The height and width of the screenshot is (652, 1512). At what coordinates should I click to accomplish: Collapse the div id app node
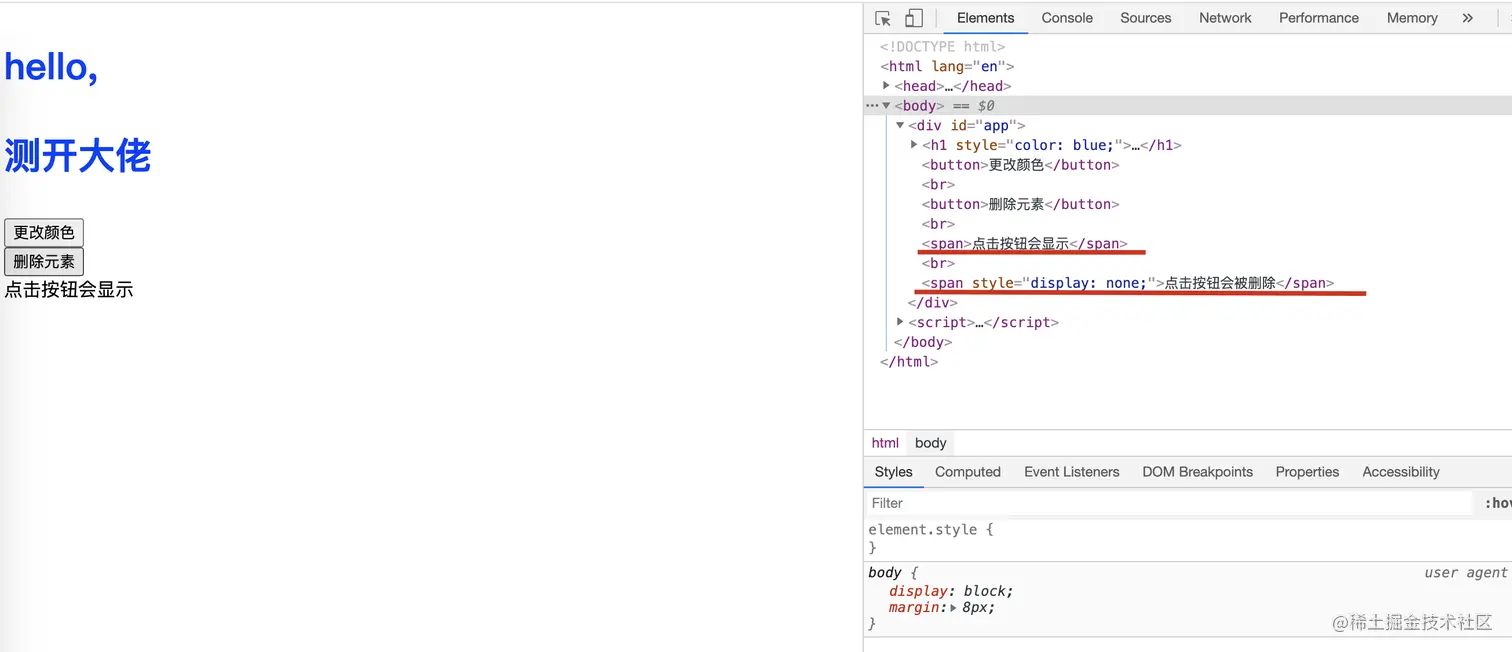tap(900, 125)
